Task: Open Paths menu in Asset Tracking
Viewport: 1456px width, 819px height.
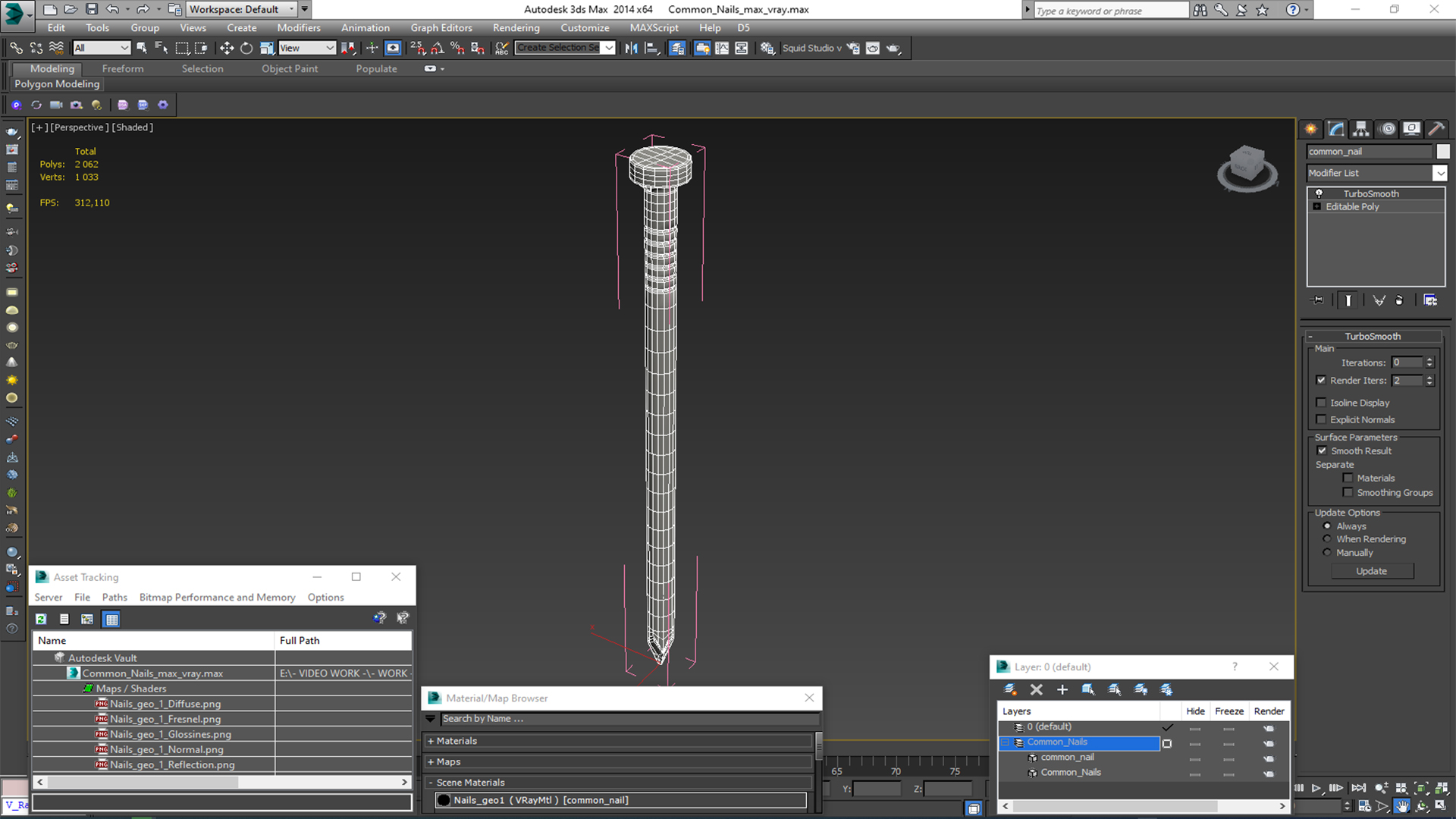Action: click(115, 598)
